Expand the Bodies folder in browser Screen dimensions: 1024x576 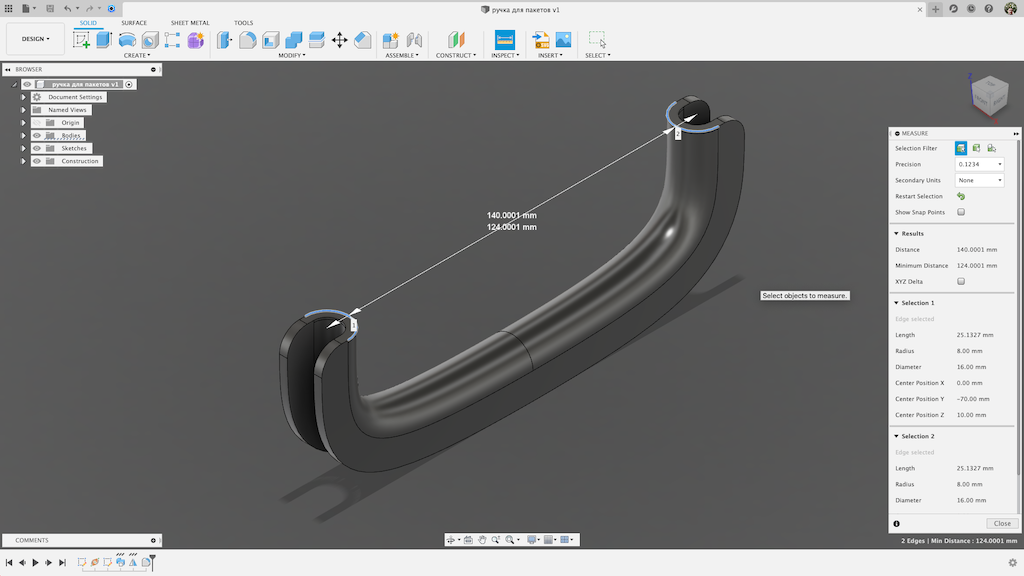tap(24, 135)
